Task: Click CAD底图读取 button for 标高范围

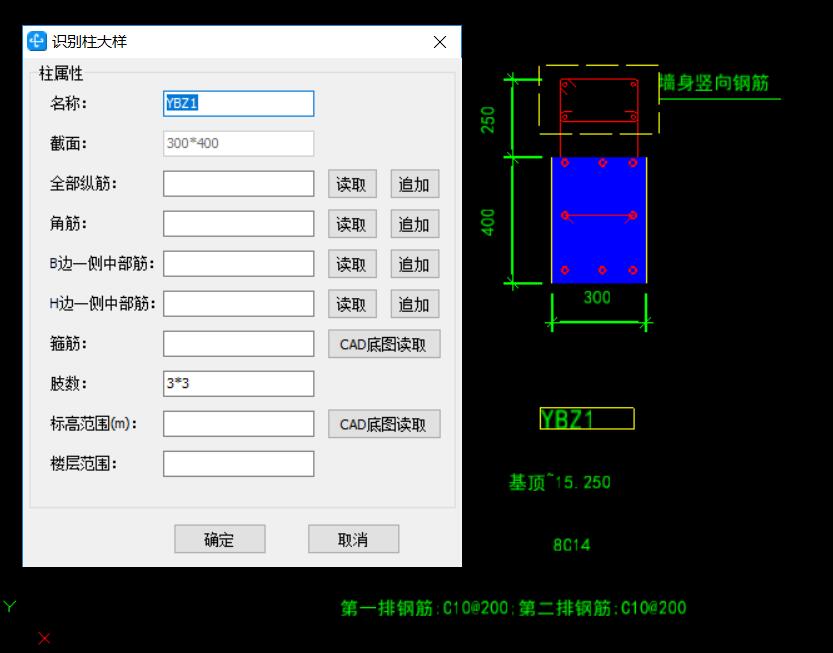Action: pos(384,424)
